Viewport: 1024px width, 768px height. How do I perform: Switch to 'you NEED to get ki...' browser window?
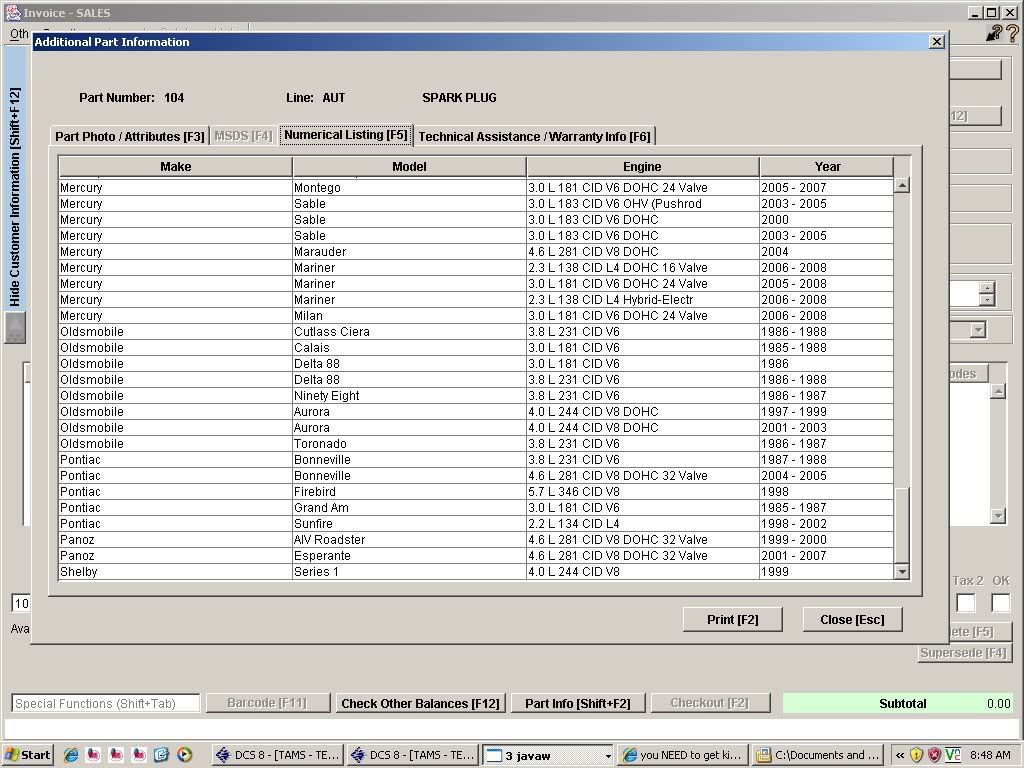point(683,755)
